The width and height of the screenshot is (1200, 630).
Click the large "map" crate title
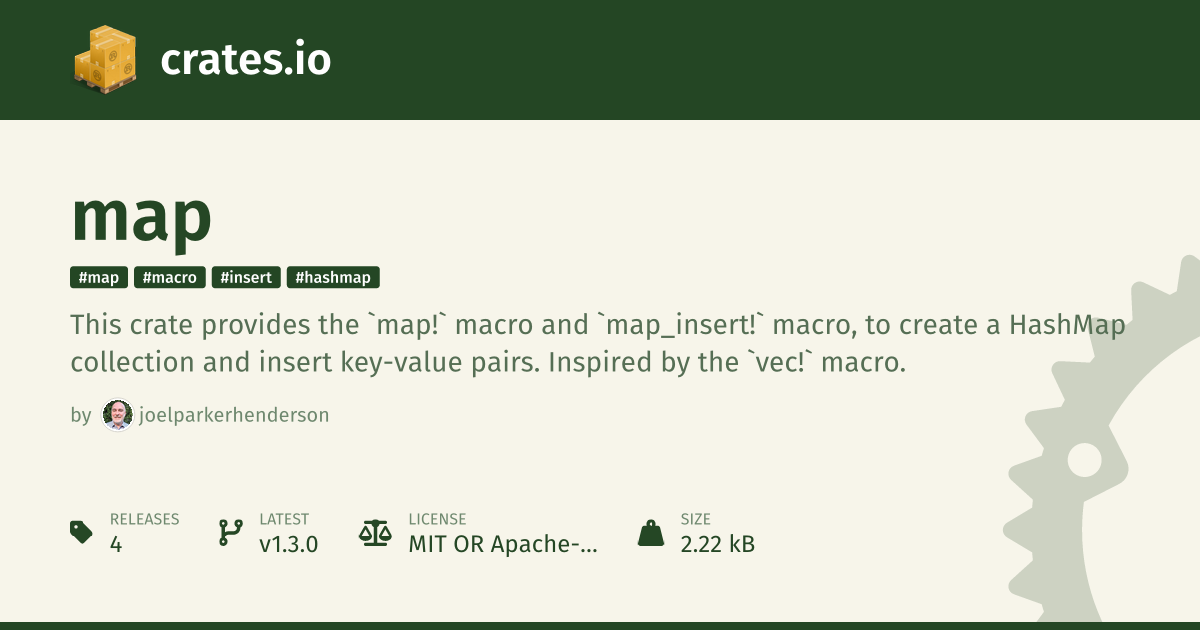click(x=141, y=217)
